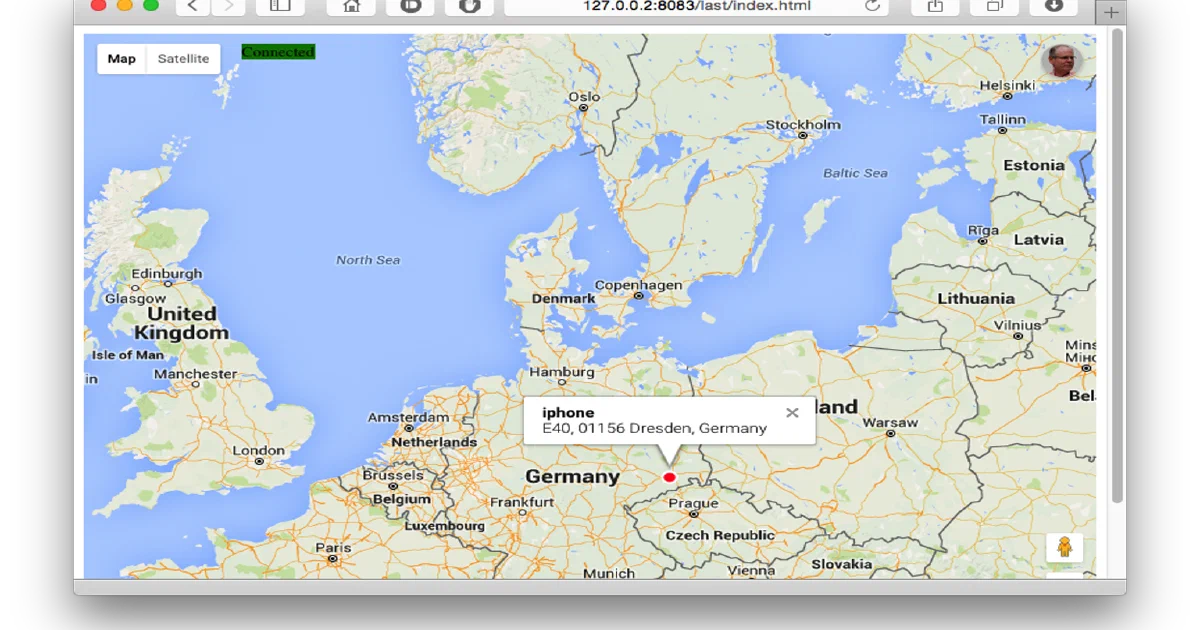This screenshot has height=630, width=1200.
Task: Click the Lithuania country label
Action: coord(976,298)
